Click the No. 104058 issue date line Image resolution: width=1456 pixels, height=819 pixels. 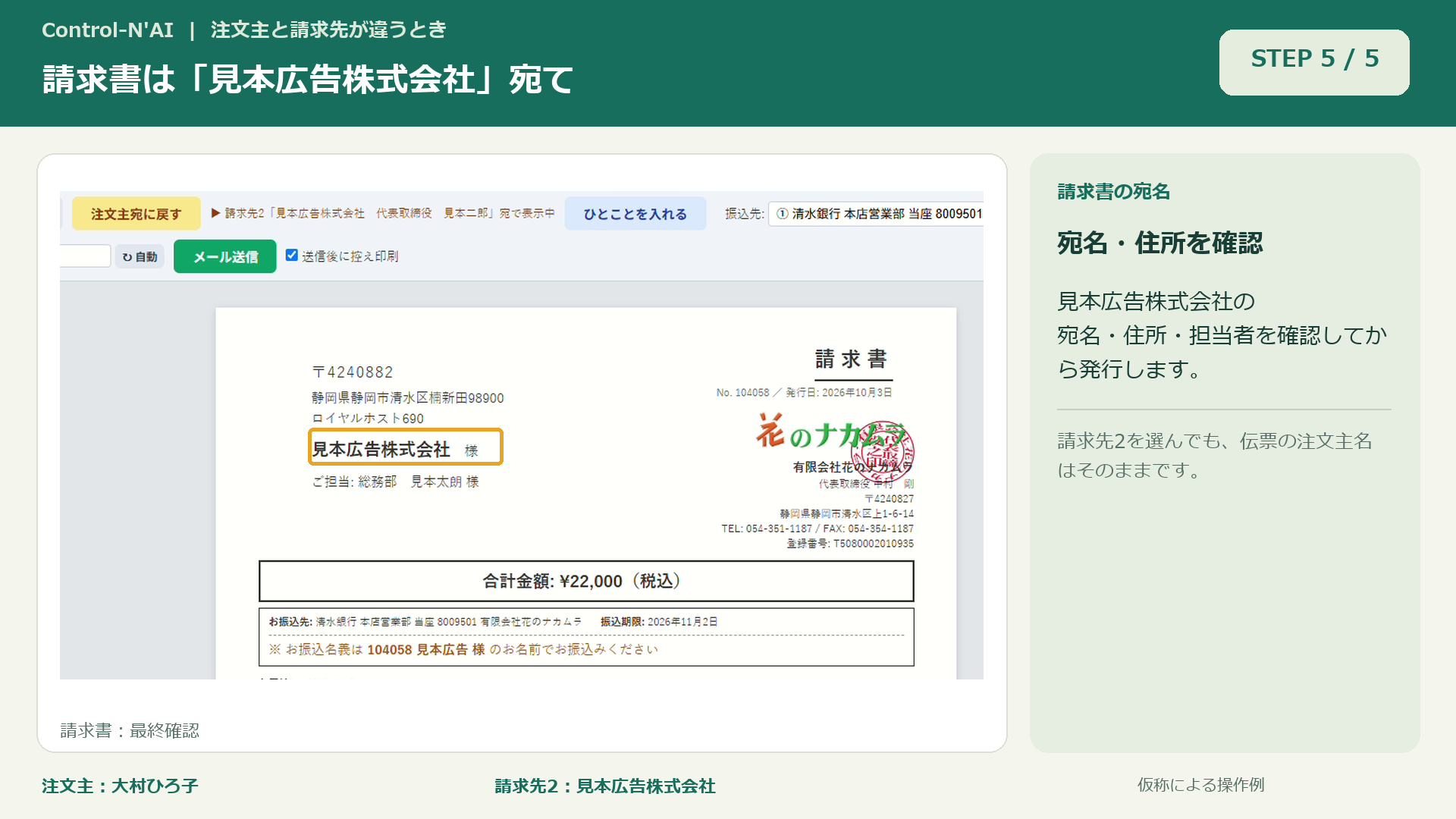coord(804,393)
